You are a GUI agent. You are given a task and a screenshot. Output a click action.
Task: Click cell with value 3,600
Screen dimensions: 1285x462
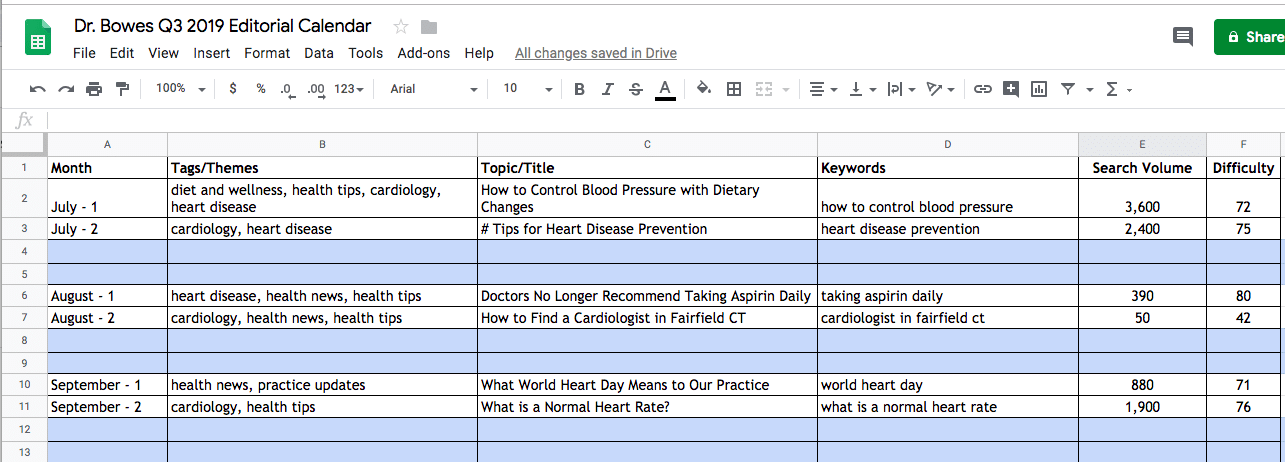pyautogui.click(x=1142, y=198)
